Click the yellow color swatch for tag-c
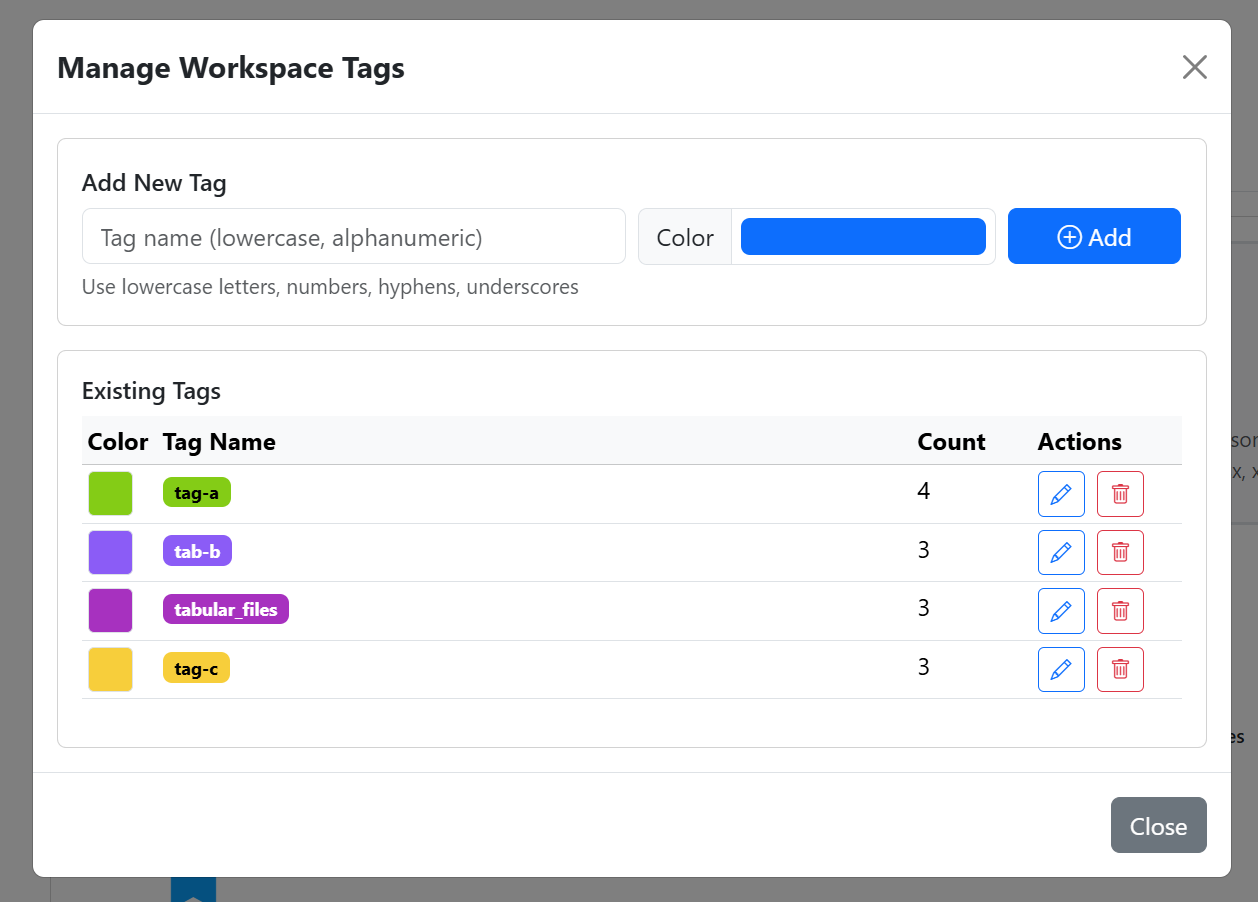The height and width of the screenshot is (902, 1258). pyautogui.click(x=110, y=669)
